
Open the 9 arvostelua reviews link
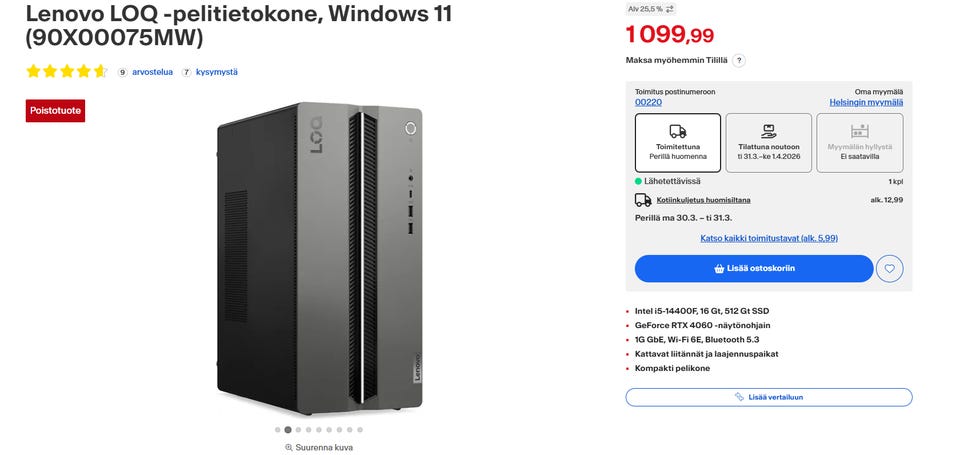pyautogui.click(x=152, y=72)
